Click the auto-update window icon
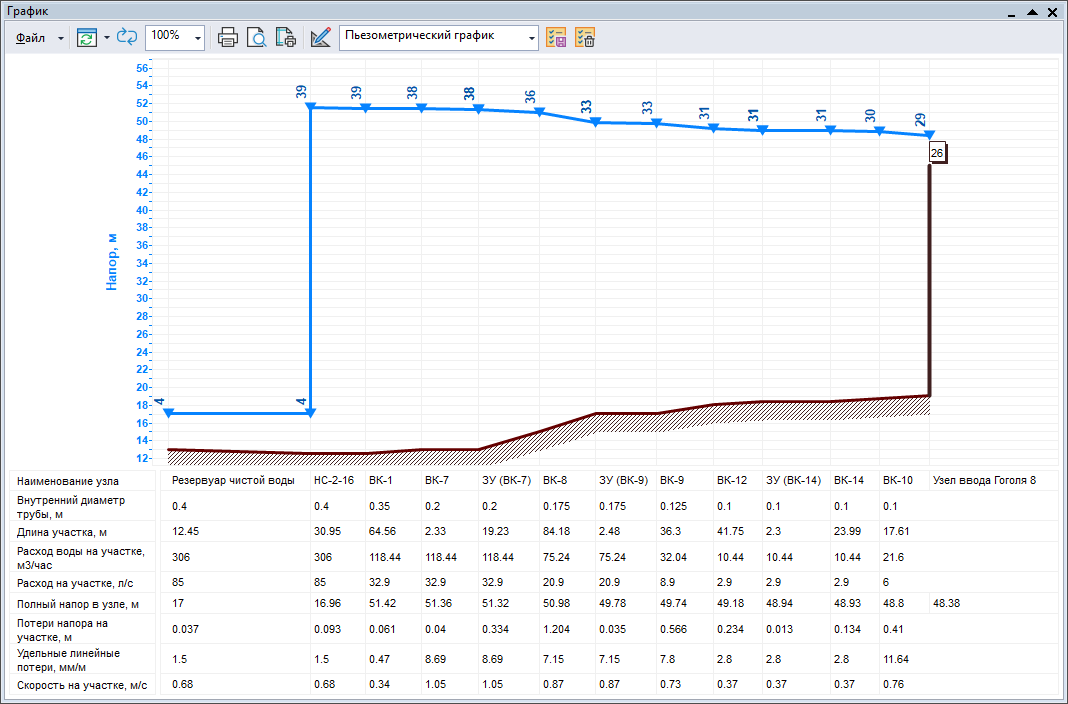The height and width of the screenshot is (704, 1068). [88, 38]
